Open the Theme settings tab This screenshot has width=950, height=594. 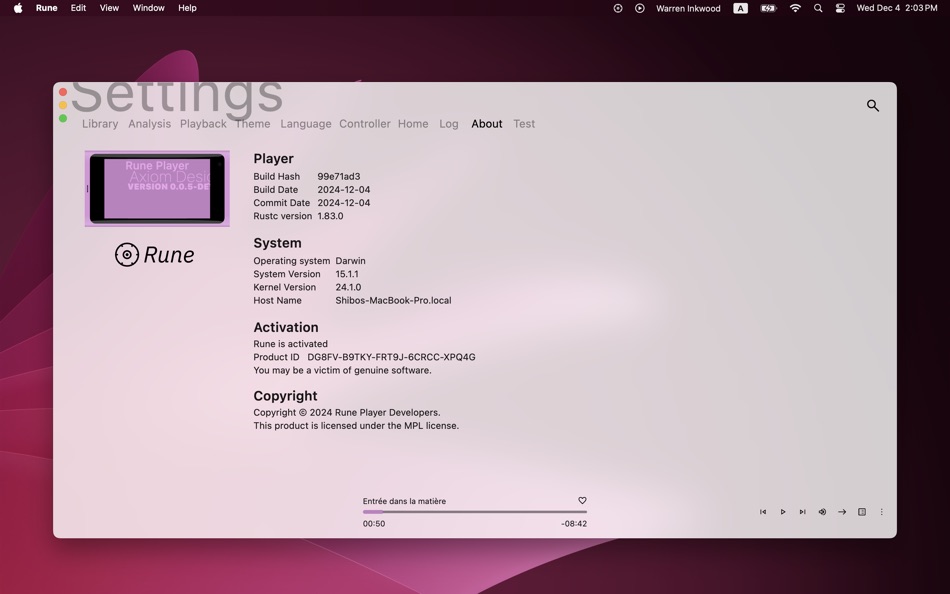click(x=252, y=123)
